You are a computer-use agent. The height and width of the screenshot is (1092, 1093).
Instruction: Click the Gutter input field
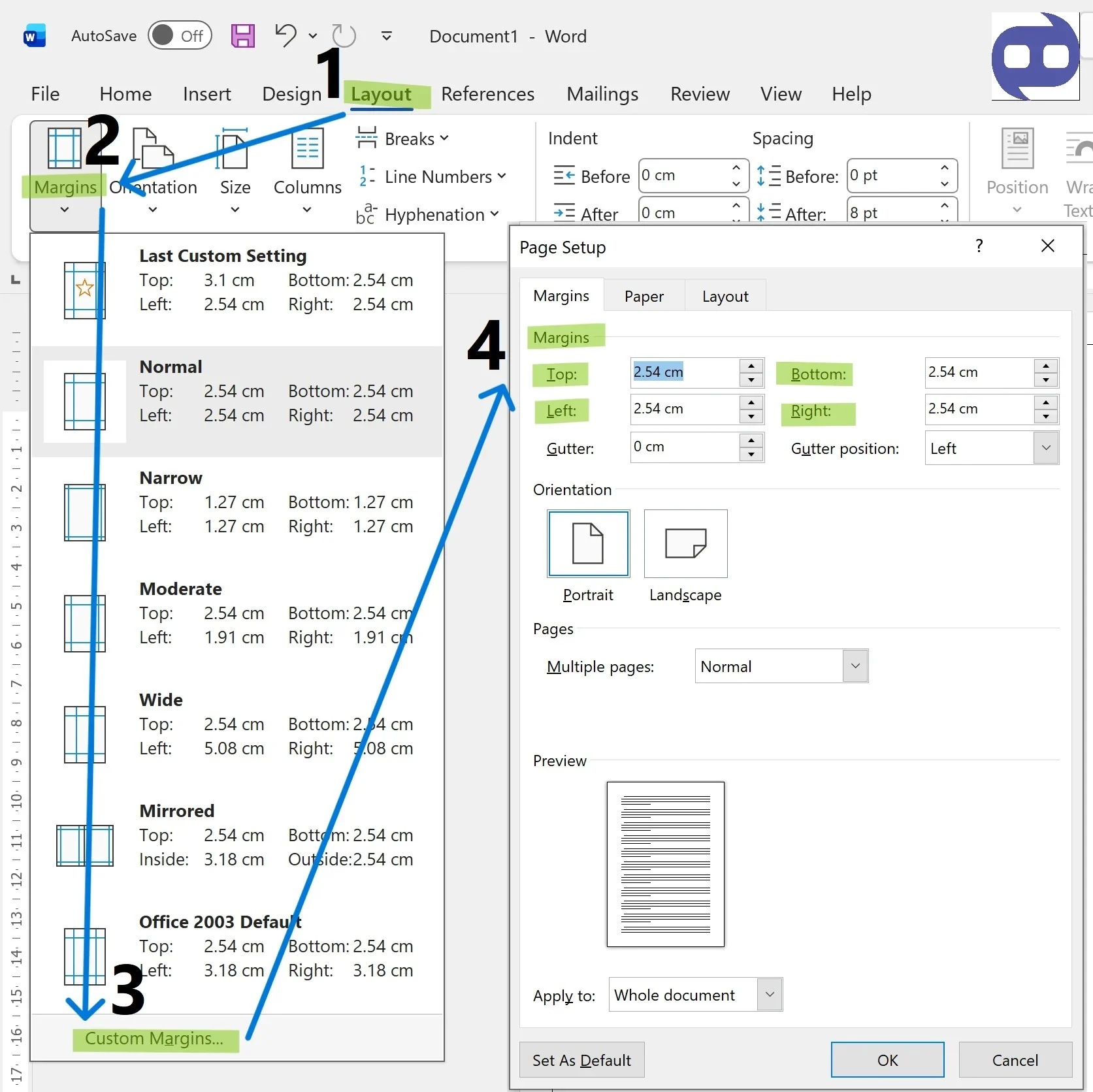coord(685,447)
